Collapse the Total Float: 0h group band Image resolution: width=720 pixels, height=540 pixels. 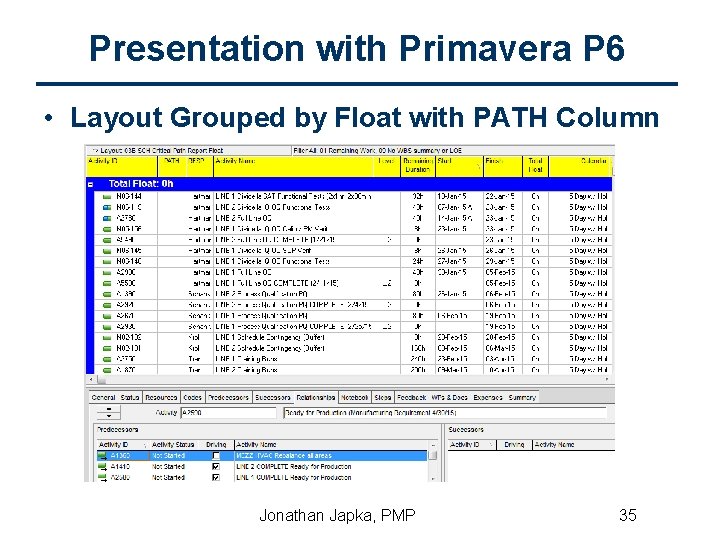[x=90, y=185]
